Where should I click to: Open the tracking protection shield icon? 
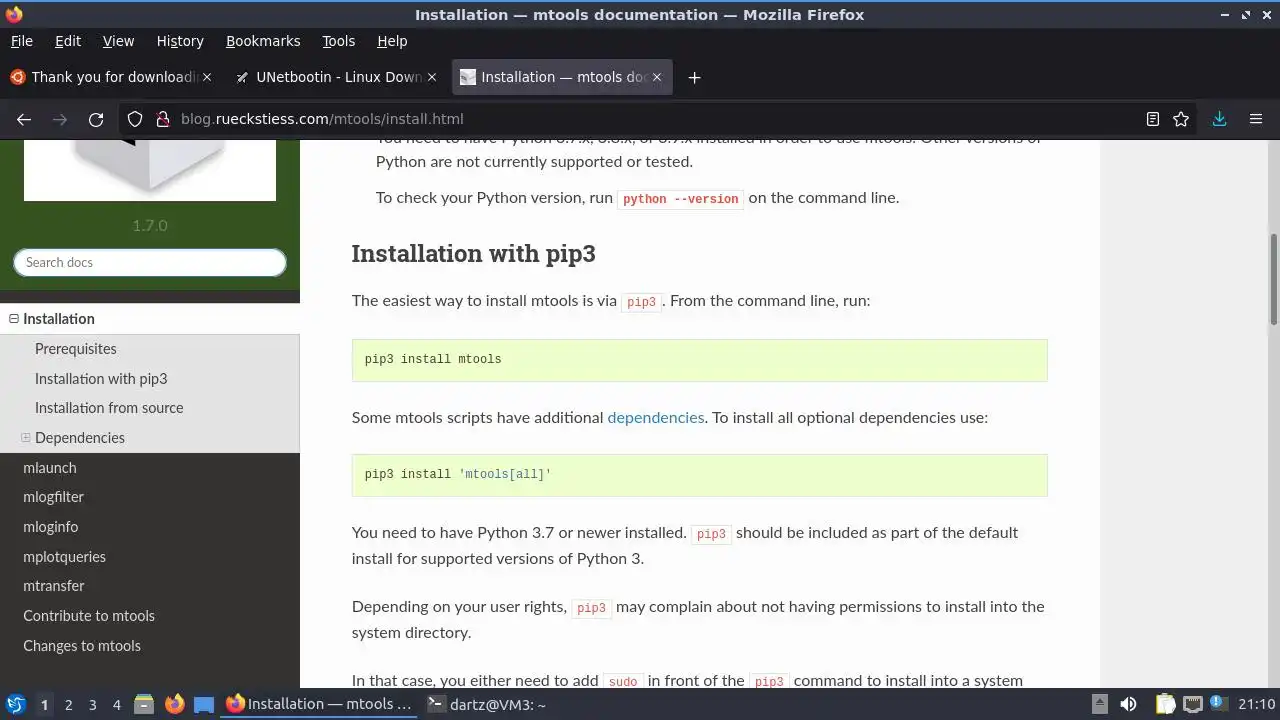pos(135,119)
